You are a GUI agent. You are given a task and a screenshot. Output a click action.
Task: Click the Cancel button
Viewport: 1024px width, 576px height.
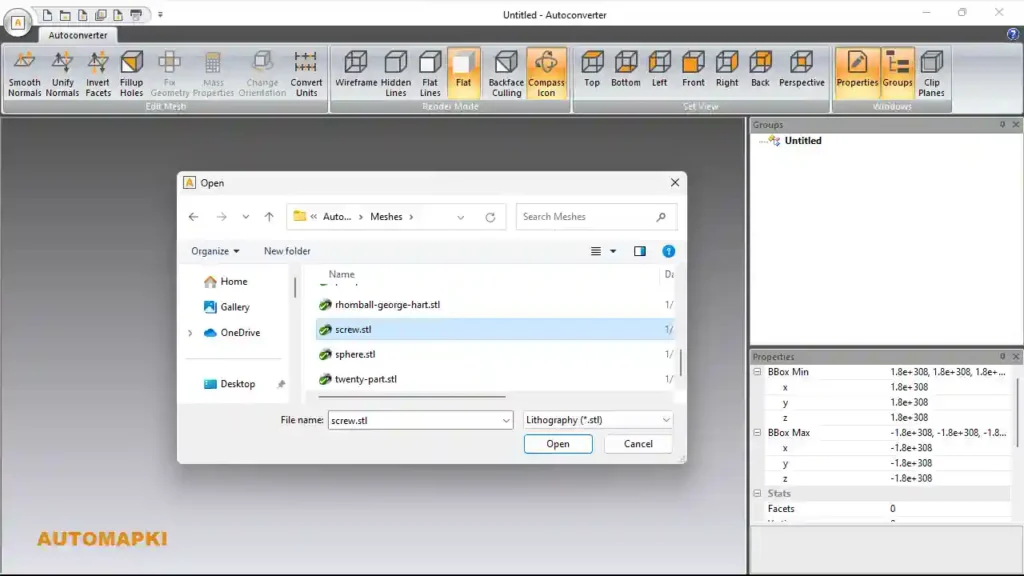[638, 444]
